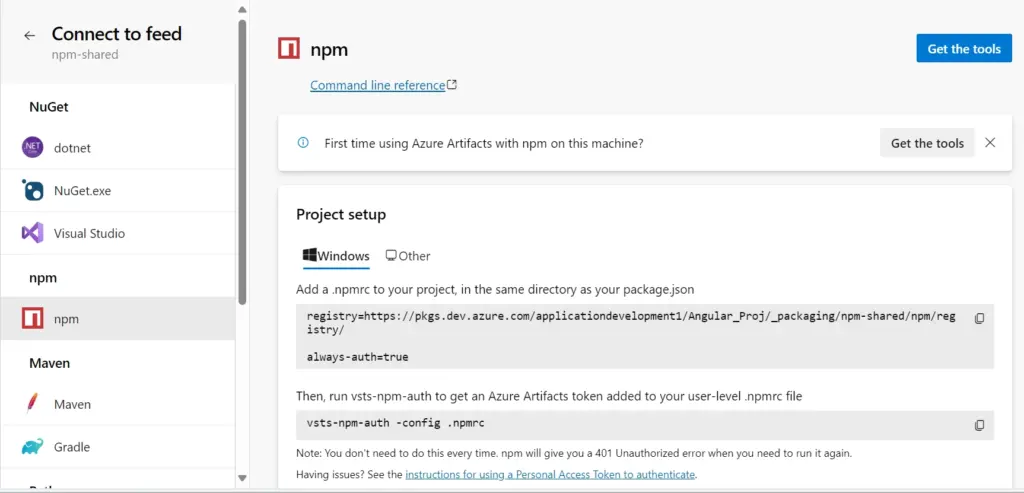Viewport: 1024px width, 493px height.
Task: Choose the NuGet.exe icon in sidebar
Action: [x=33, y=191]
